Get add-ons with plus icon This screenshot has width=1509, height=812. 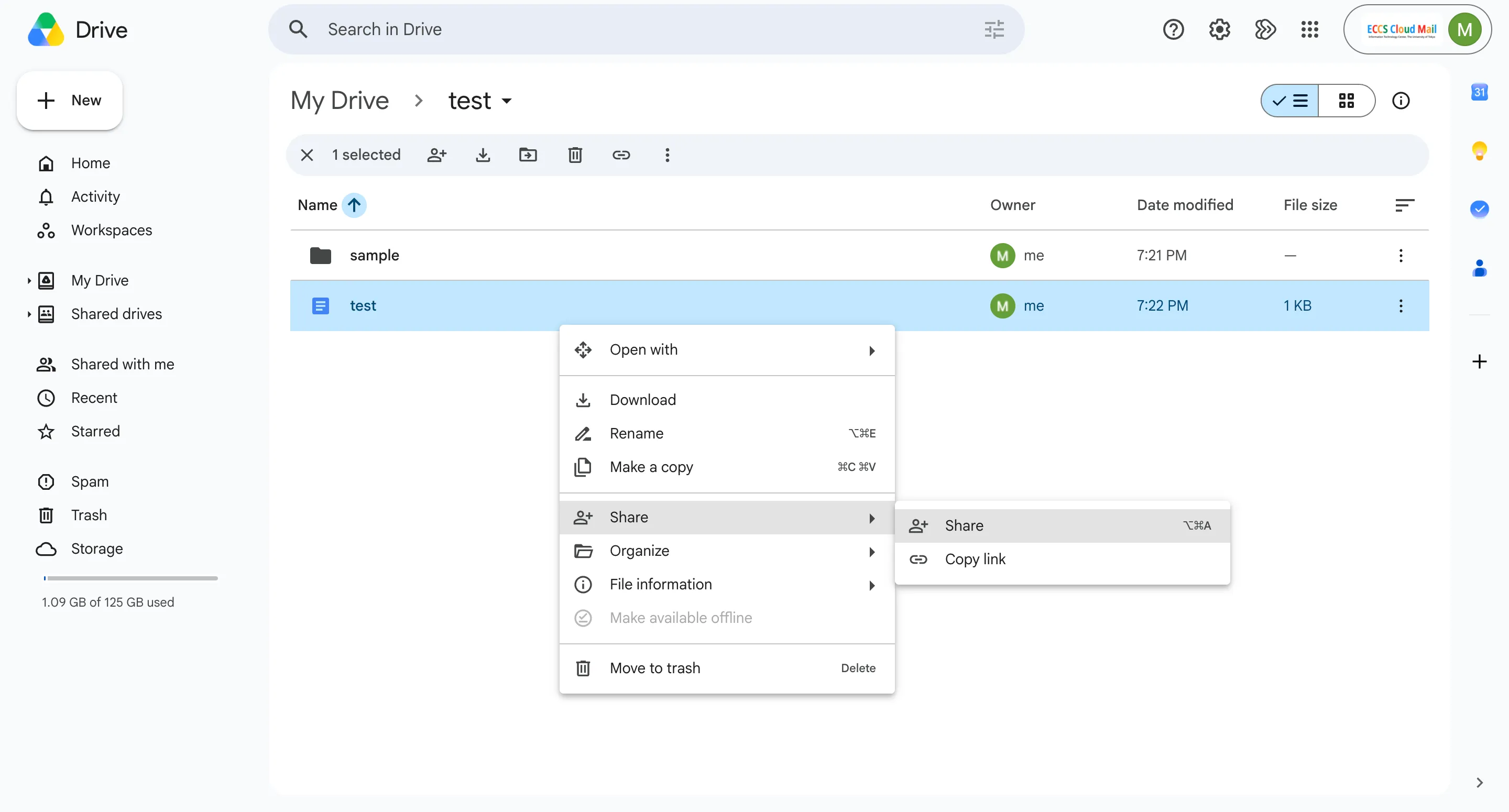(x=1479, y=361)
